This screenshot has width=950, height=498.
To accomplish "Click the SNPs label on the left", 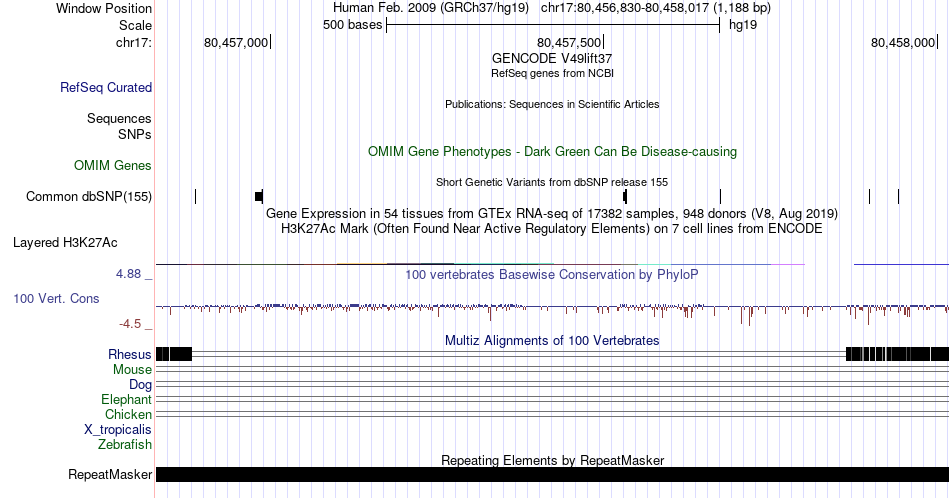I will (135, 134).
